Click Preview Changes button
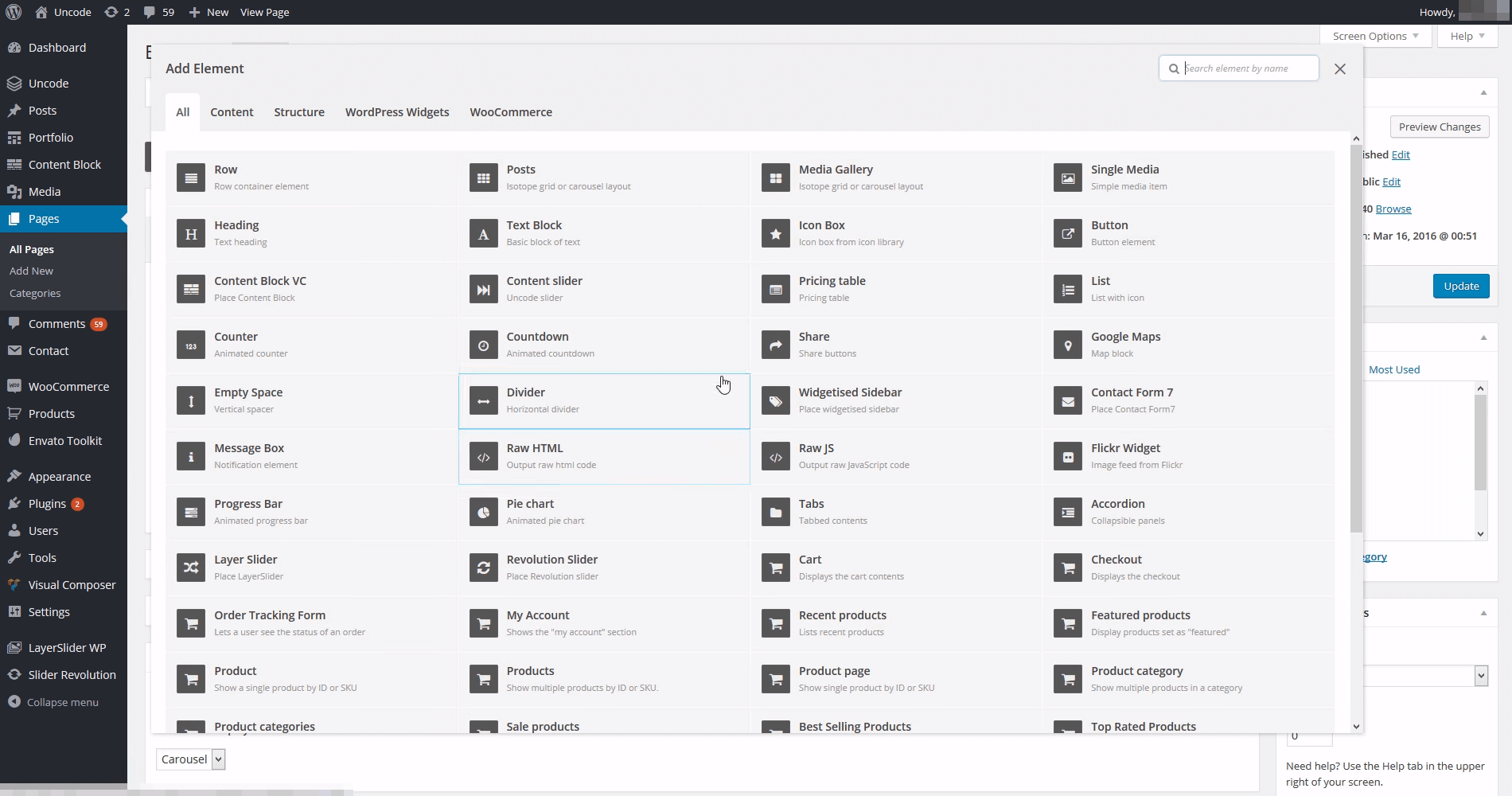Screen dimensions: 1512x796 1440,127
